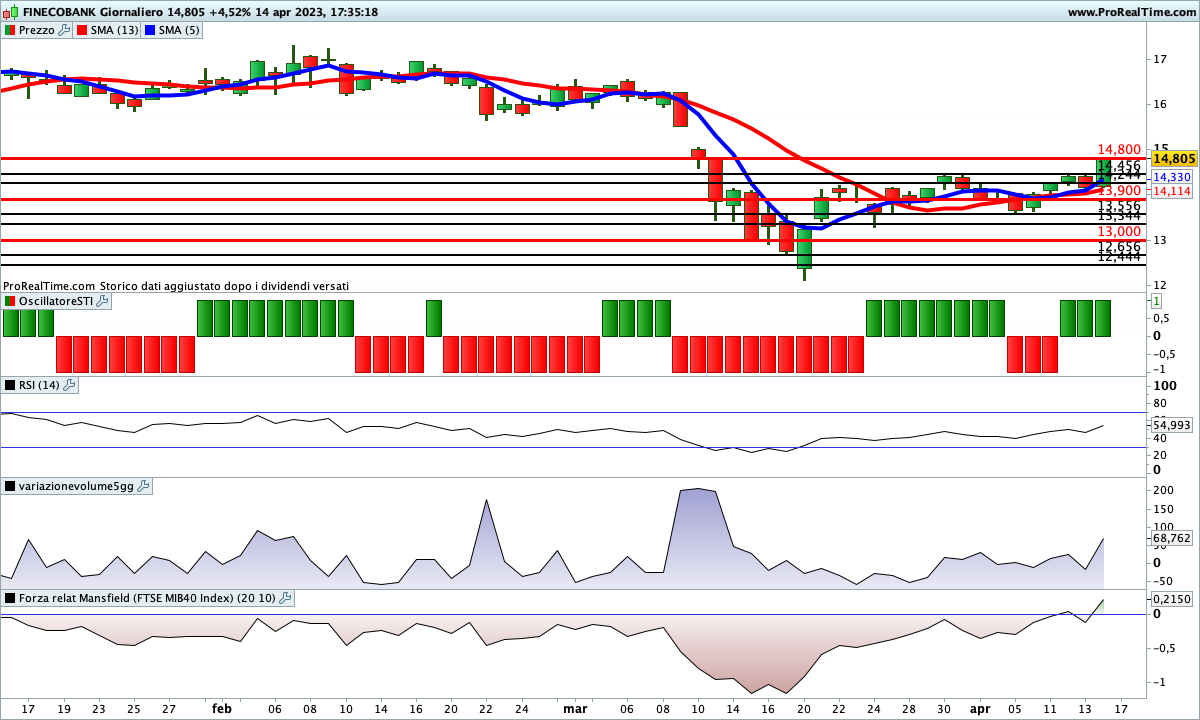1200x720 pixels.
Task: Click the 14,456 level label
Action: (x=1119, y=166)
